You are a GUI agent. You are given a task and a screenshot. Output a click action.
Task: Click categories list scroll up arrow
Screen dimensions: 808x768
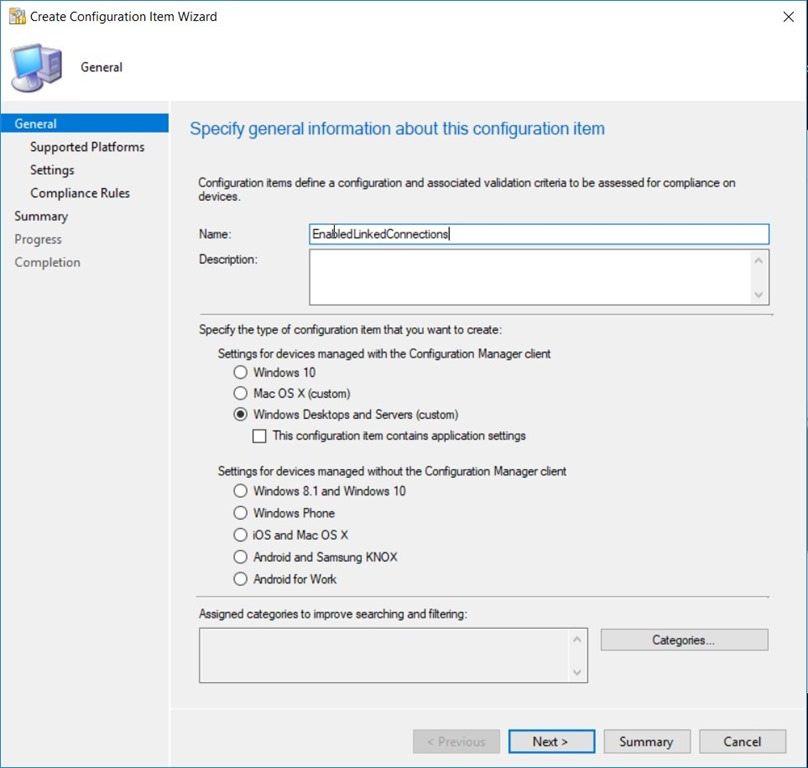pyautogui.click(x=577, y=639)
